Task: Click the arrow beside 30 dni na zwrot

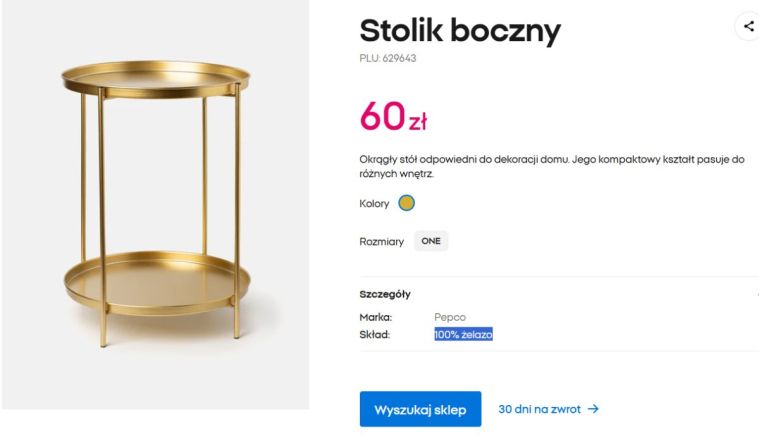Action: [x=593, y=409]
